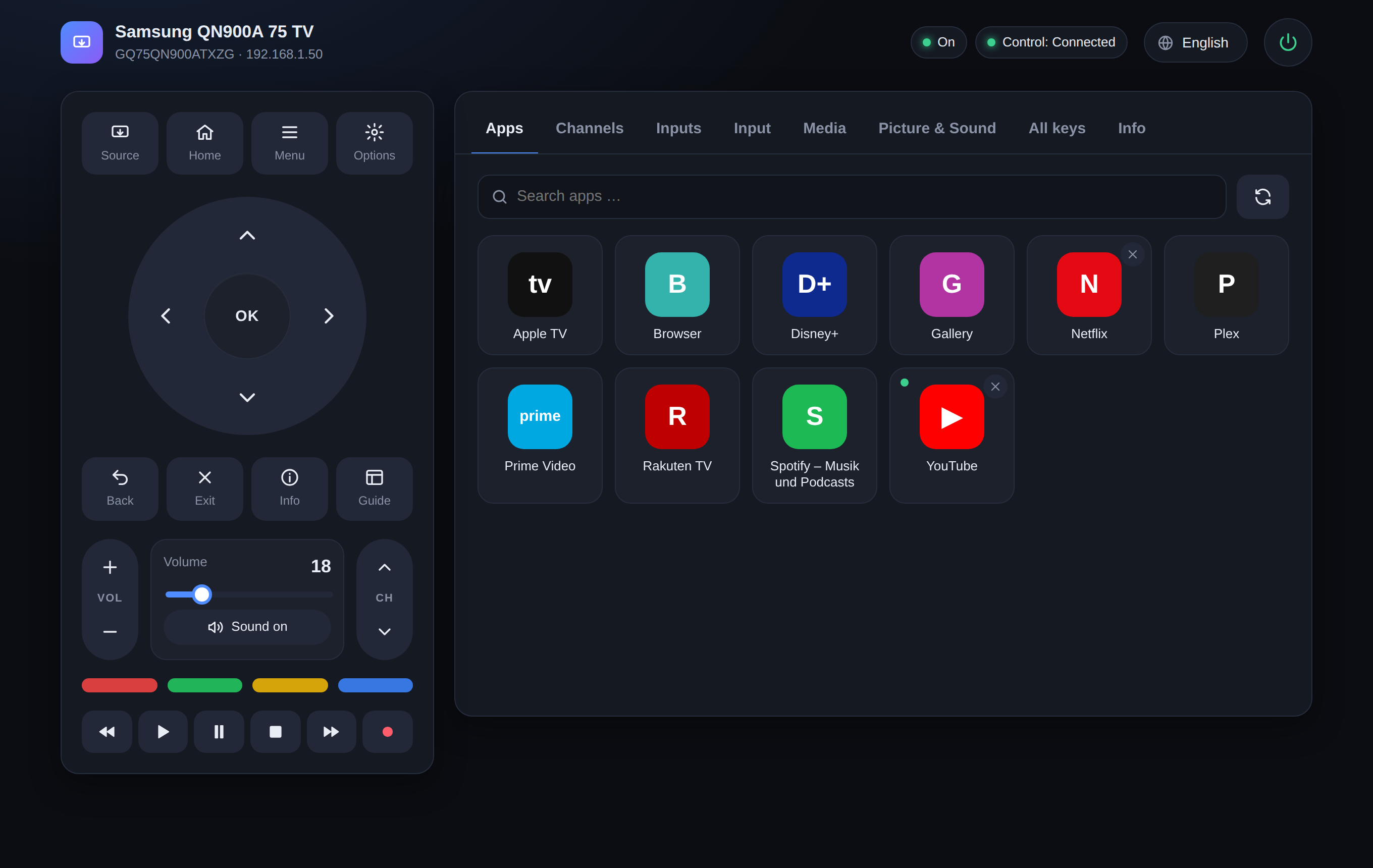Close the YouTube app with X
1373x868 pixels.
click(995, 387)
